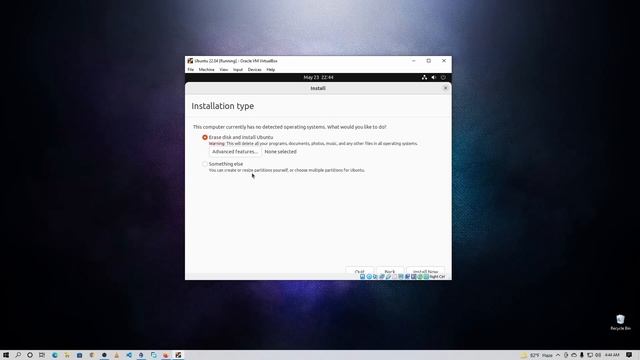This screenshot has width=640, height=360.
Task: Open the VirtualBox View menu
Action: (224, 70)
